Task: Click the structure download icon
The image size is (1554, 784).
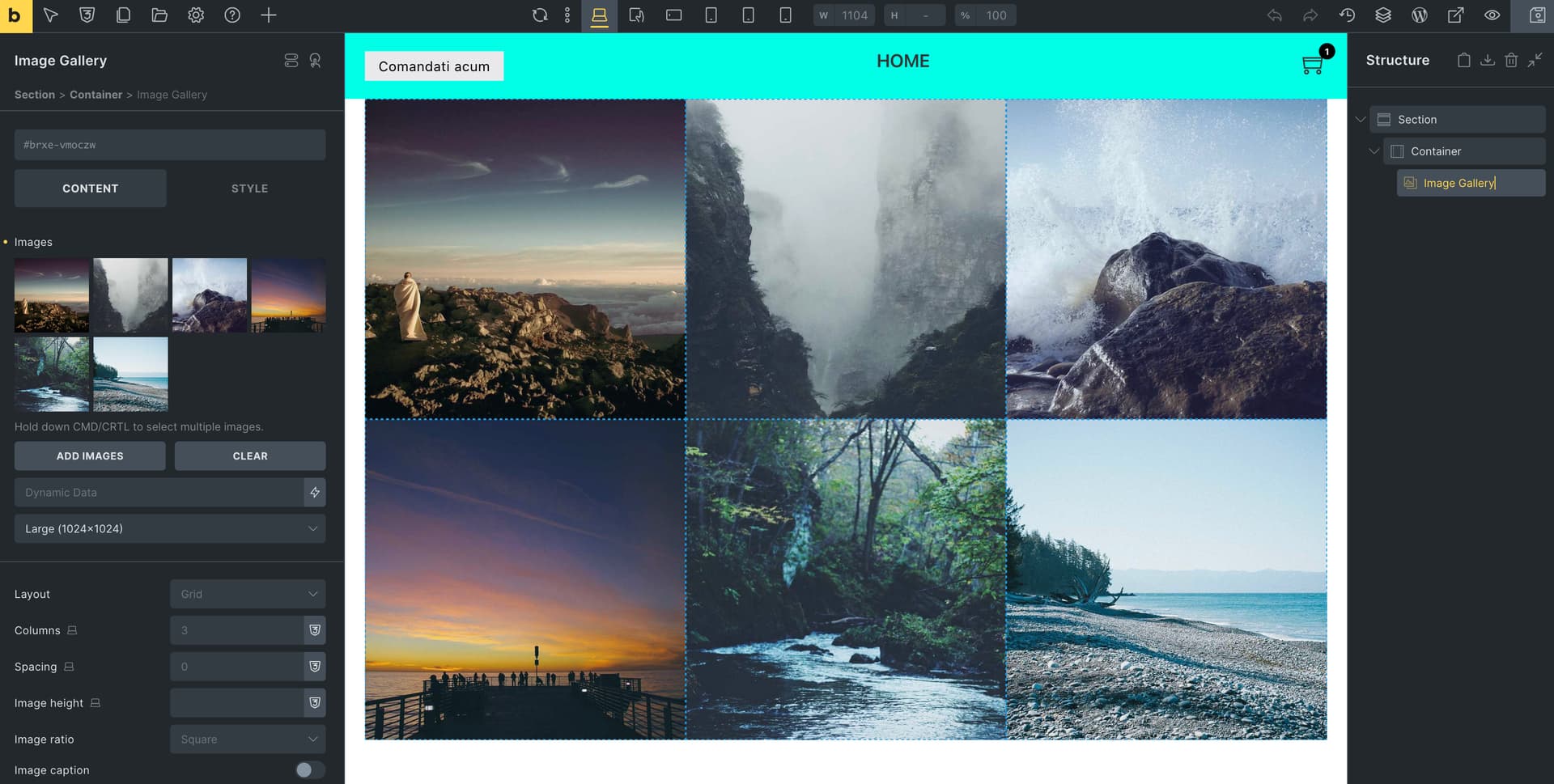Action: coord(1488,60)
